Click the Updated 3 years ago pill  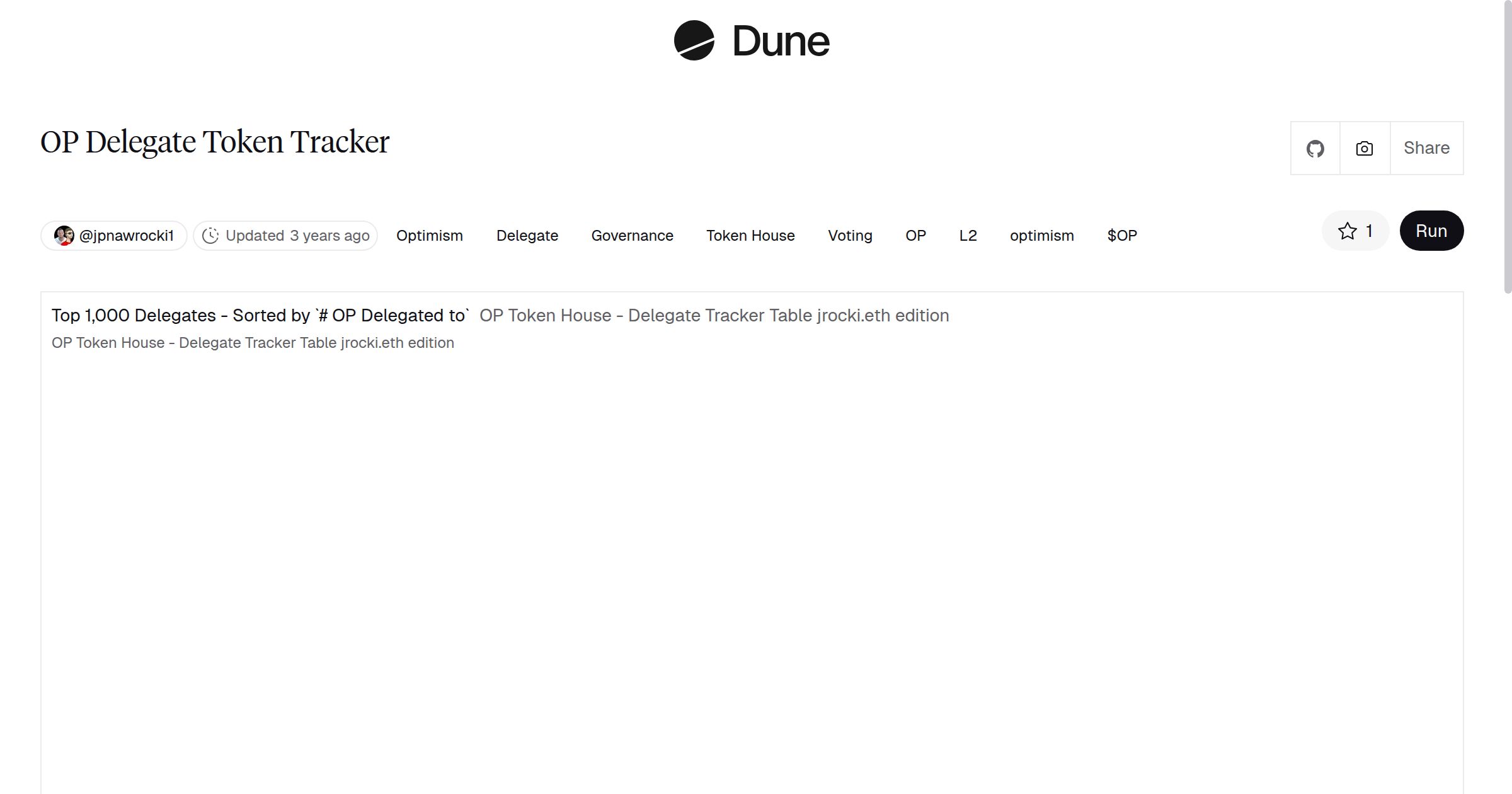pos(285,235)
